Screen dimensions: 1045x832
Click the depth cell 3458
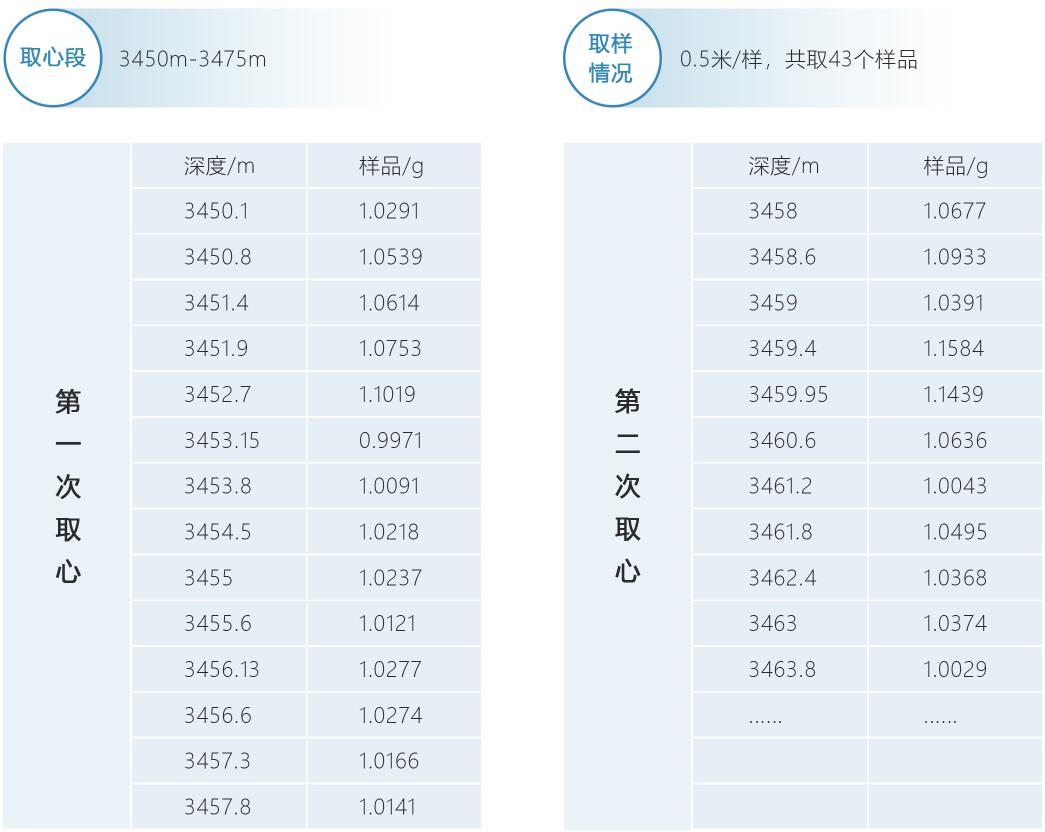[x=772, y=211]
